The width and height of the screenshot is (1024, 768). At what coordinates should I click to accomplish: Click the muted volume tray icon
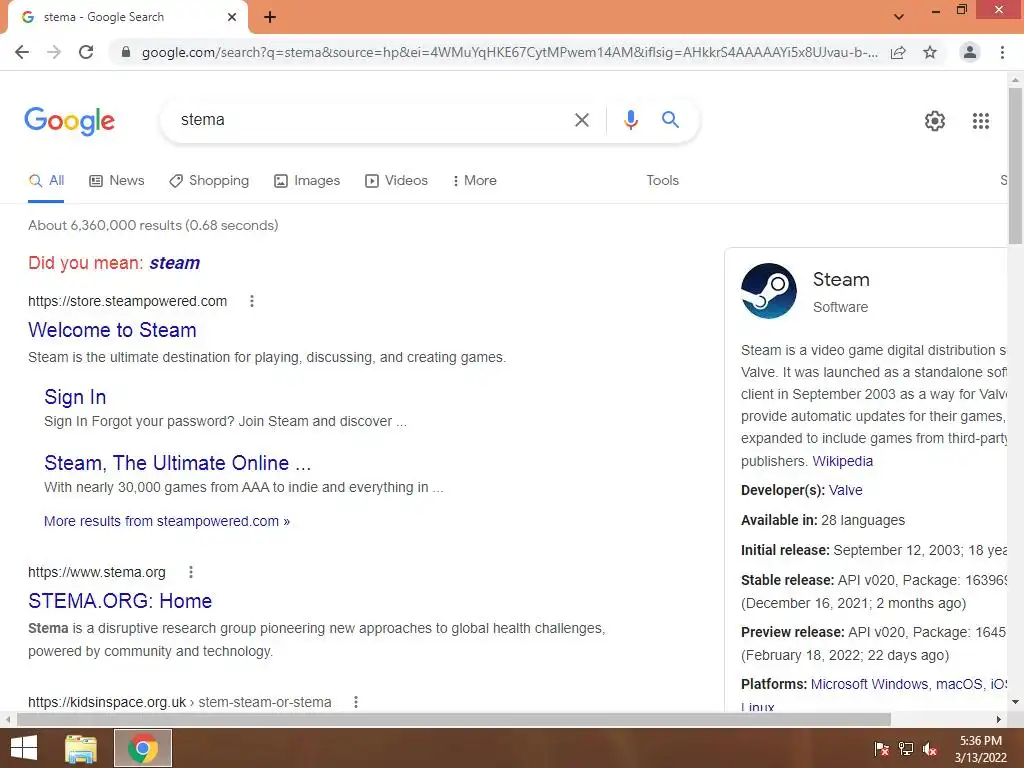[x=930, y=749]
